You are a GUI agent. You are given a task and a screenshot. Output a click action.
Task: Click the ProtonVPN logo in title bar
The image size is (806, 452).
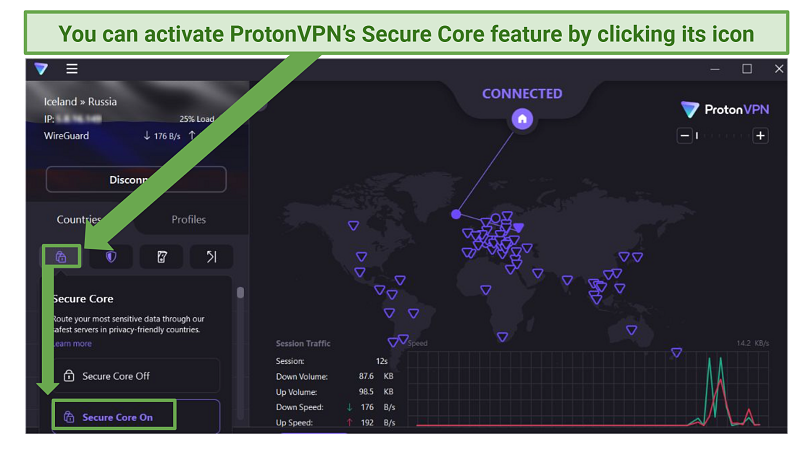click(x=41, y=68)
